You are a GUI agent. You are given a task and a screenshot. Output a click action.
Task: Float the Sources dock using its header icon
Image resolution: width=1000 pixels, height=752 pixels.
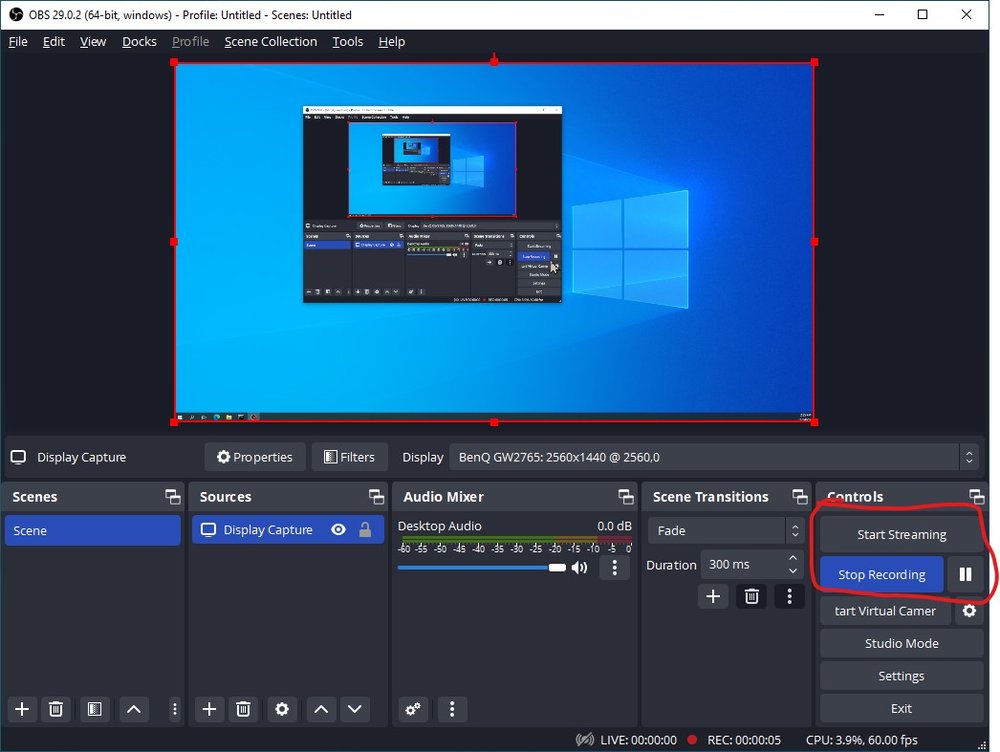(376, 497)
